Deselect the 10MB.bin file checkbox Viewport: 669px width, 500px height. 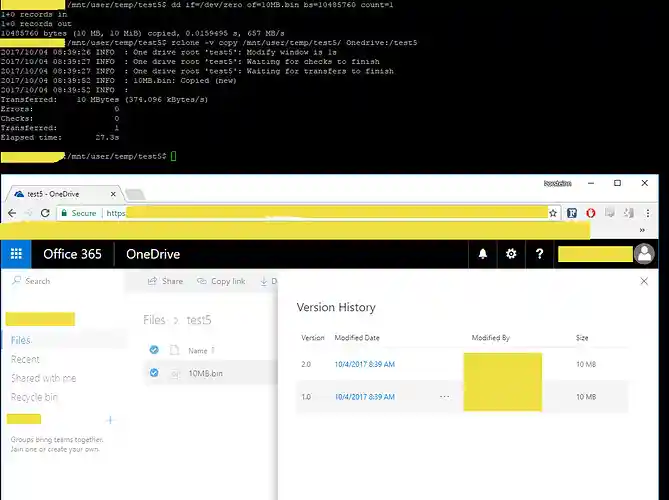coord(154,373)
